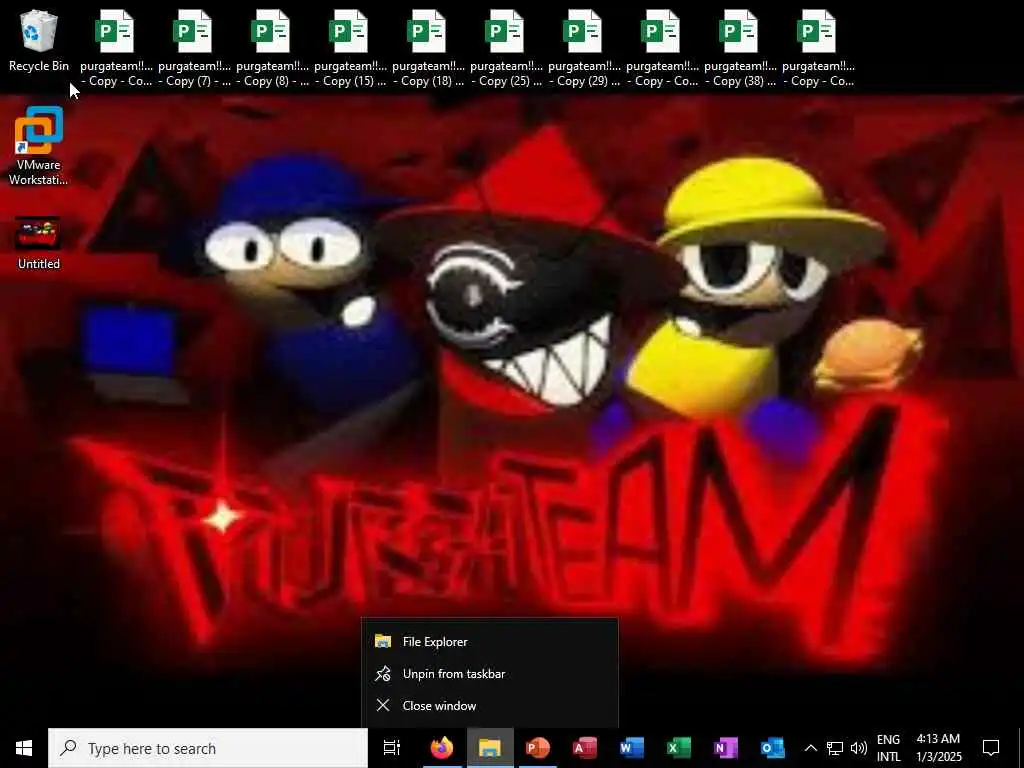The width and height of the screenshot is (1024, 768).
Task: Select the purgateam Copy (29) project file
Action: click(x=584, y=48)
